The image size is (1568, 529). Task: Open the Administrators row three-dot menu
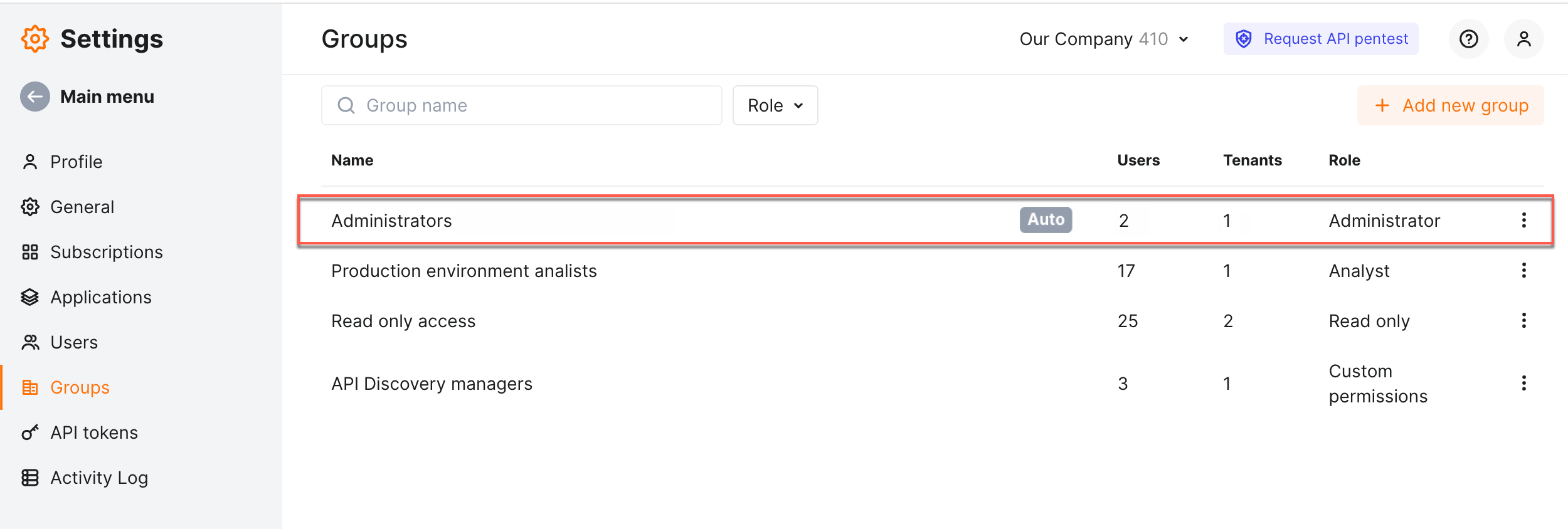[1523, 220]
